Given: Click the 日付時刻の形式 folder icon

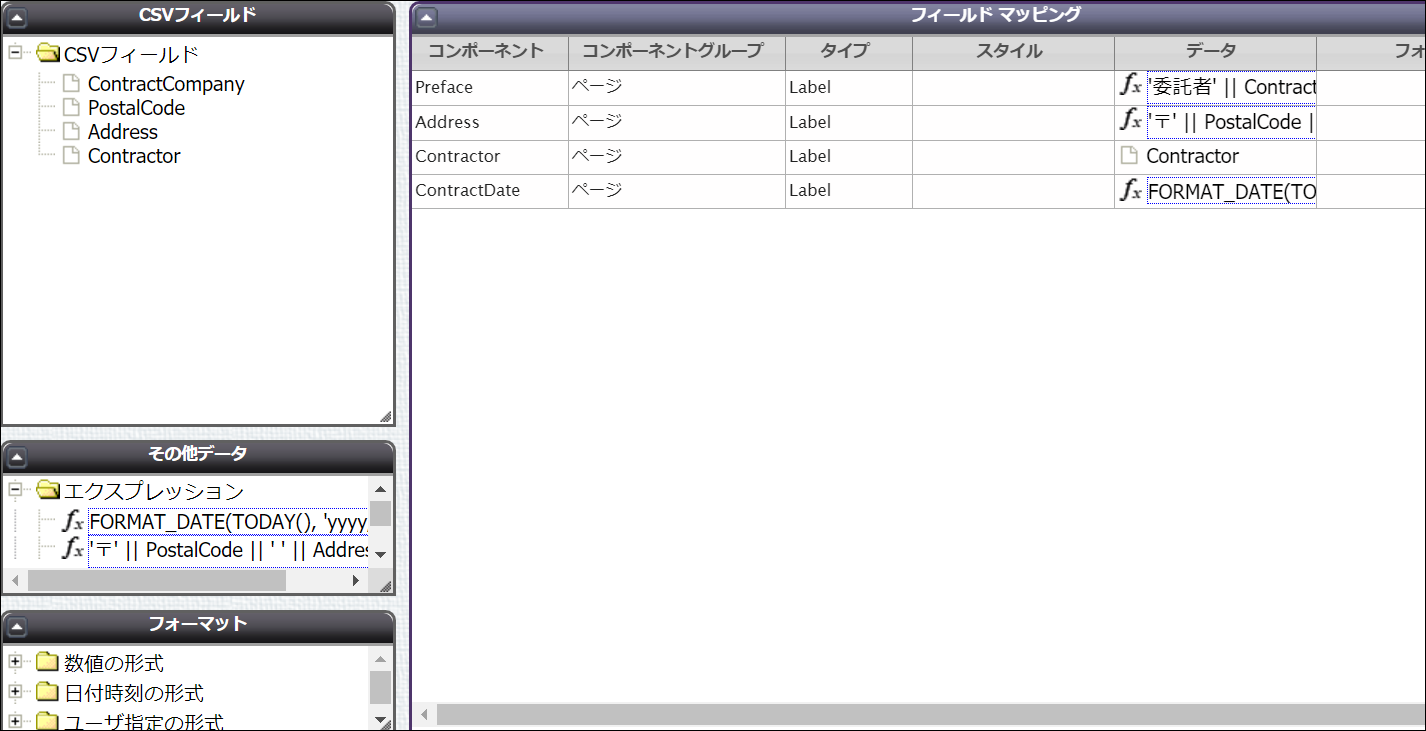Looking at the screenshot, I should [48, 692].
